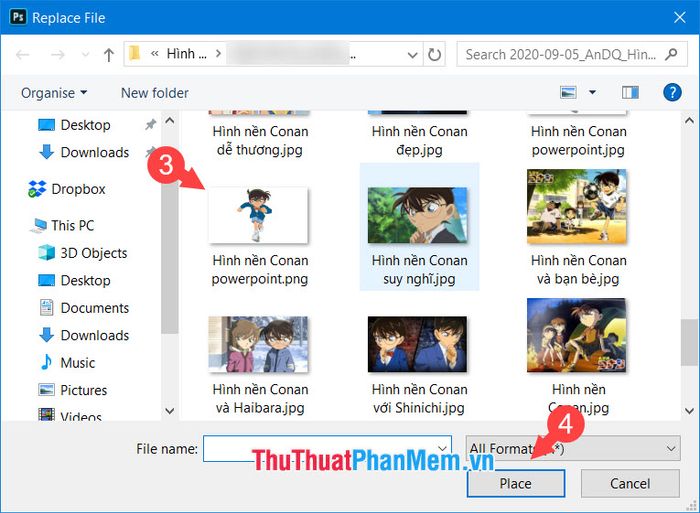Viewport: 700px width, 513px height.
Task: Open the All Formats file type dropdown
Action: click(x=573, y=449)
